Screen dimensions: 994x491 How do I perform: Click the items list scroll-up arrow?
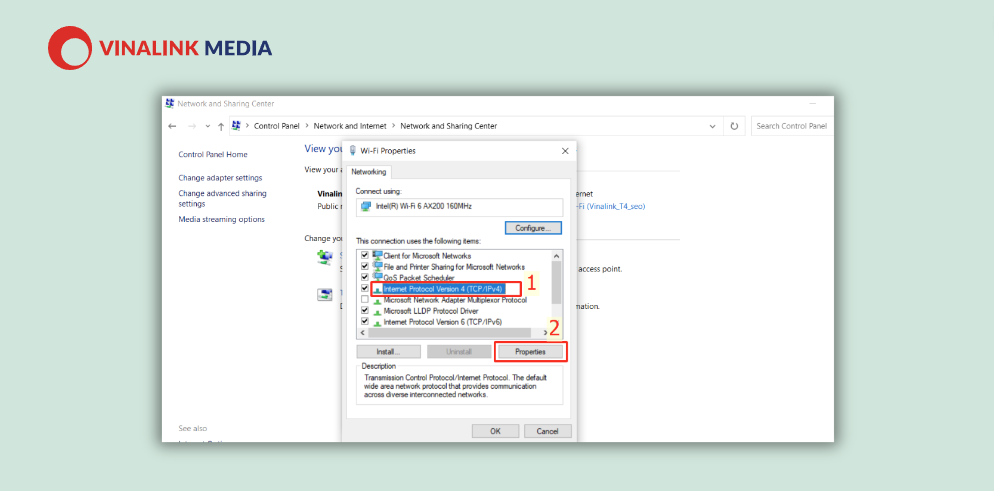click(x=557, y=255)
